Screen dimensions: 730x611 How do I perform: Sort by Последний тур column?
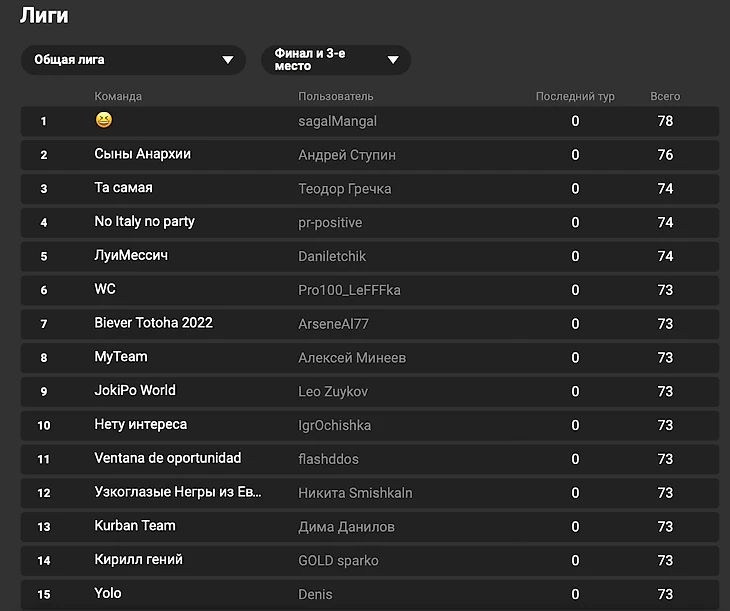[575, 97]
